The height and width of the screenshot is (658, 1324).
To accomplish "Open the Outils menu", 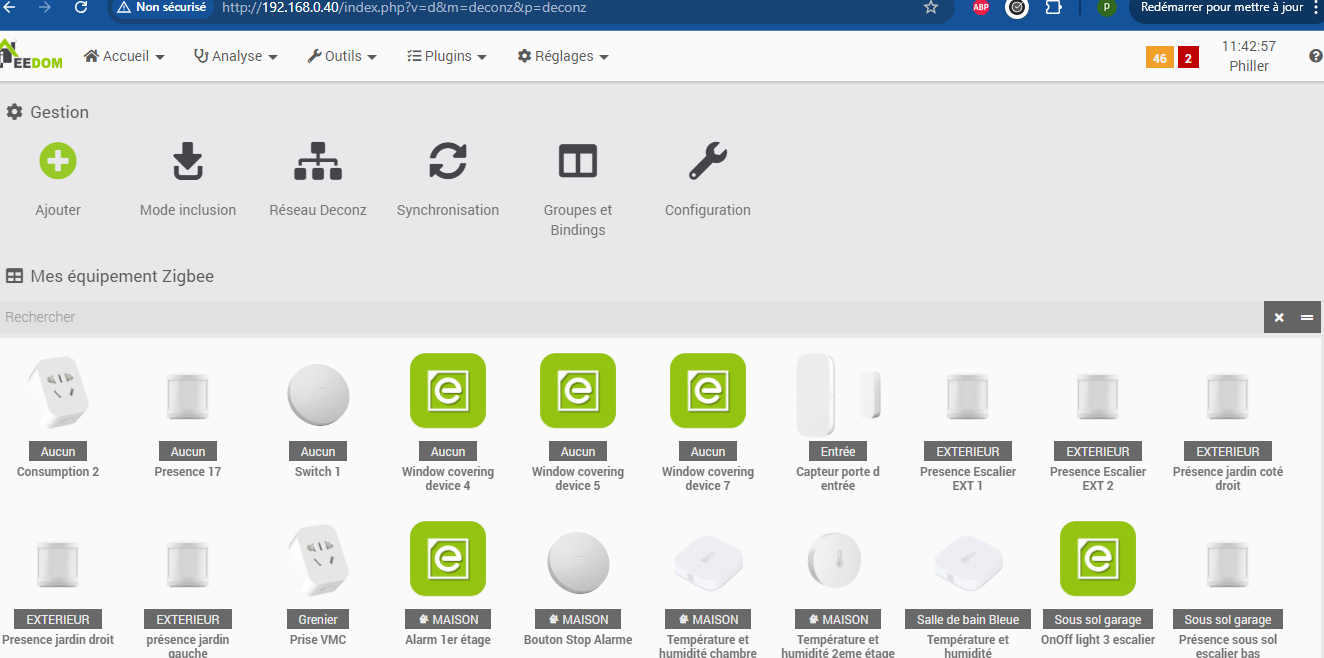I will 342,57.
